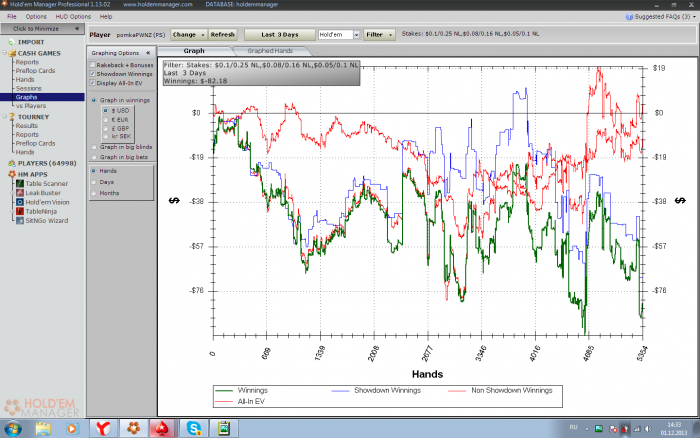Select Graph in big bets option
This screenshot has height=438, width=700.
coord(94,157)
